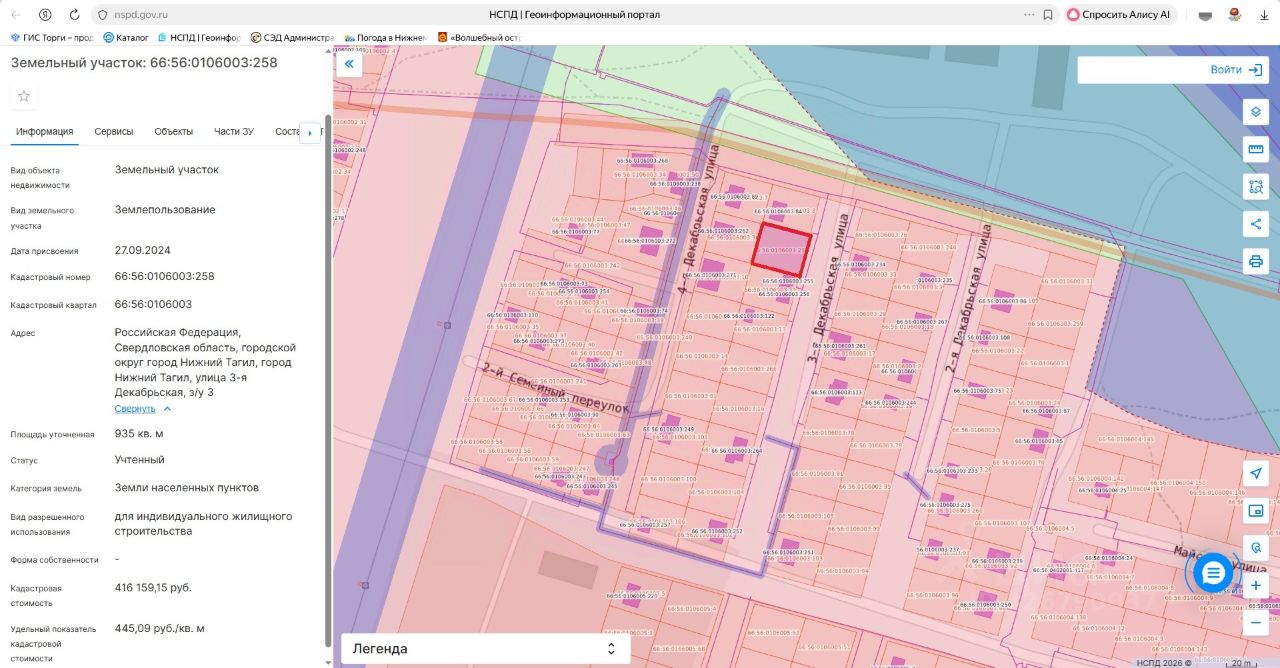The image size is (1280, 668).
Task: Collapse the left information panel
Action: coord(349,64)
